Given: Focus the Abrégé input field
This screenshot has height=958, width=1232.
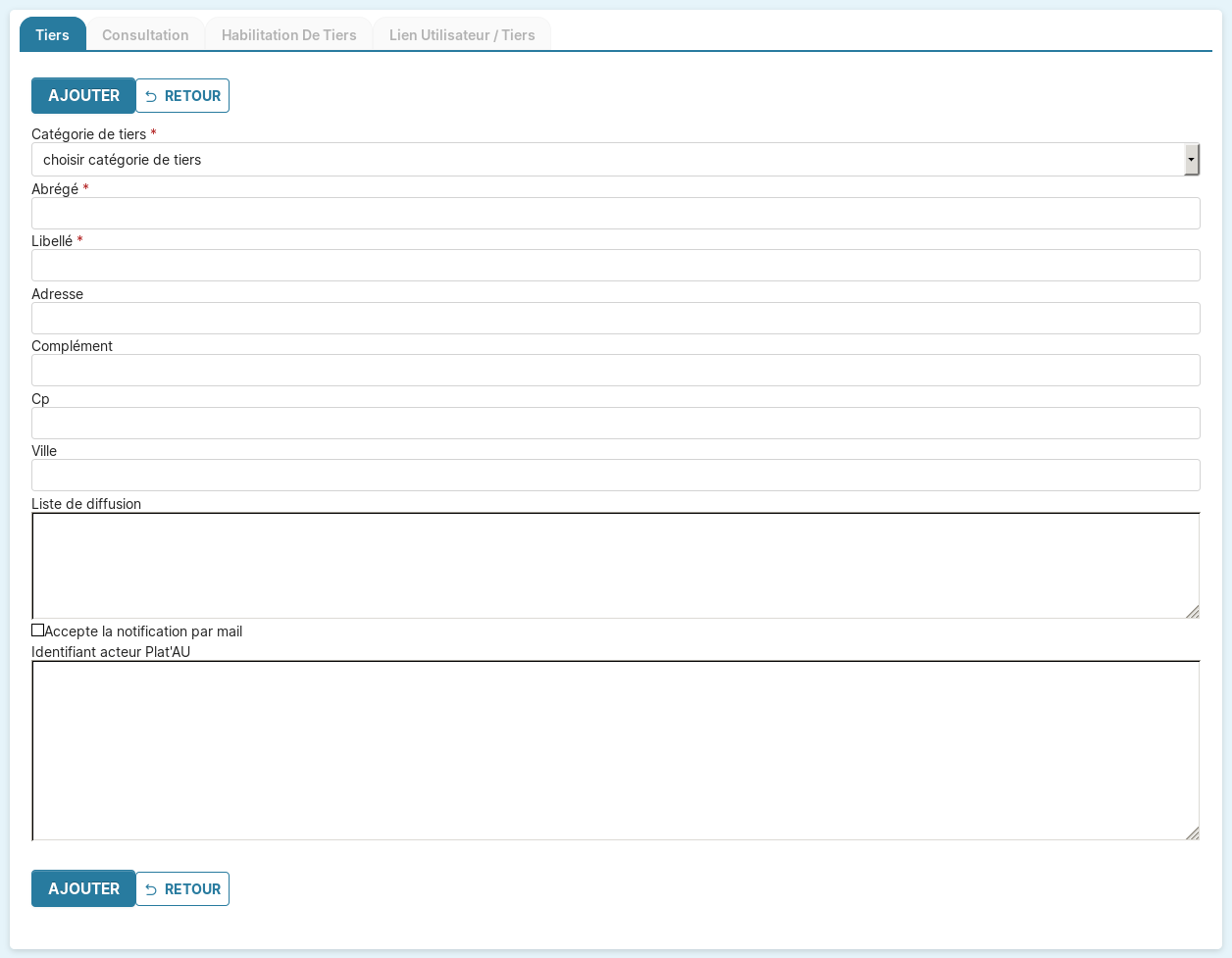Looking at the screenshot, I should tap(615, 213).
